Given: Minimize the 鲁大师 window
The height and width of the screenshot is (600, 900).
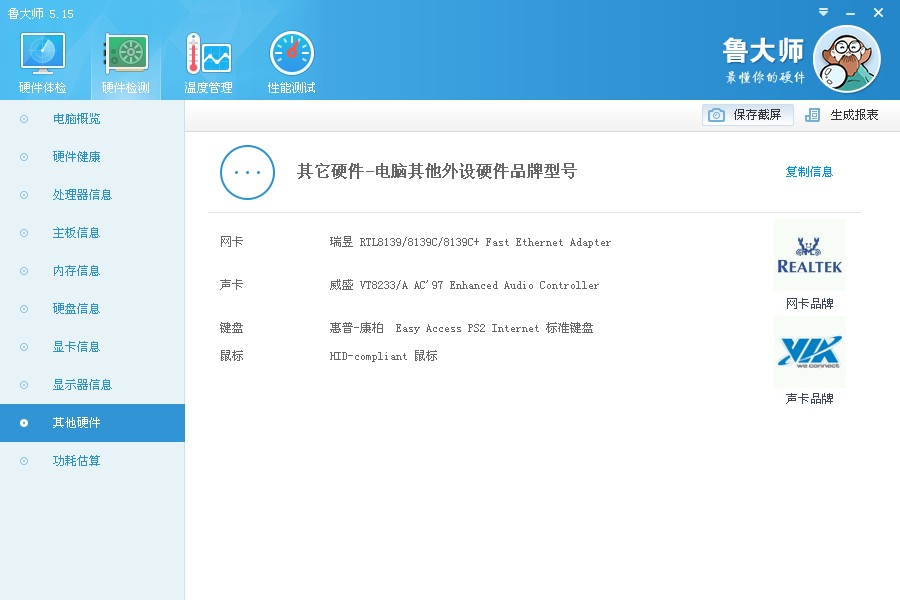Looking at the screenshot, I should (x=851, y=13).
